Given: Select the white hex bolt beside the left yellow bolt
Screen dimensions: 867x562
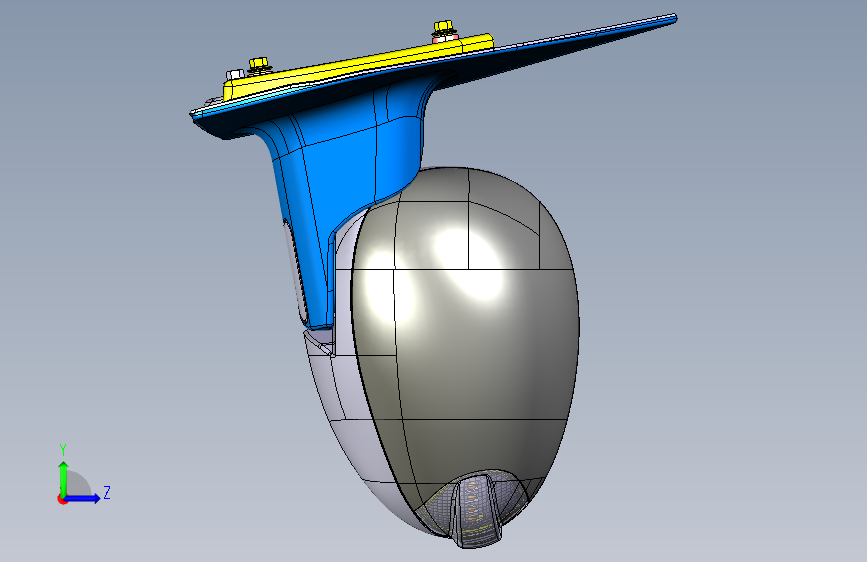Looking at the screenshot, I should (x=234, y=74).
